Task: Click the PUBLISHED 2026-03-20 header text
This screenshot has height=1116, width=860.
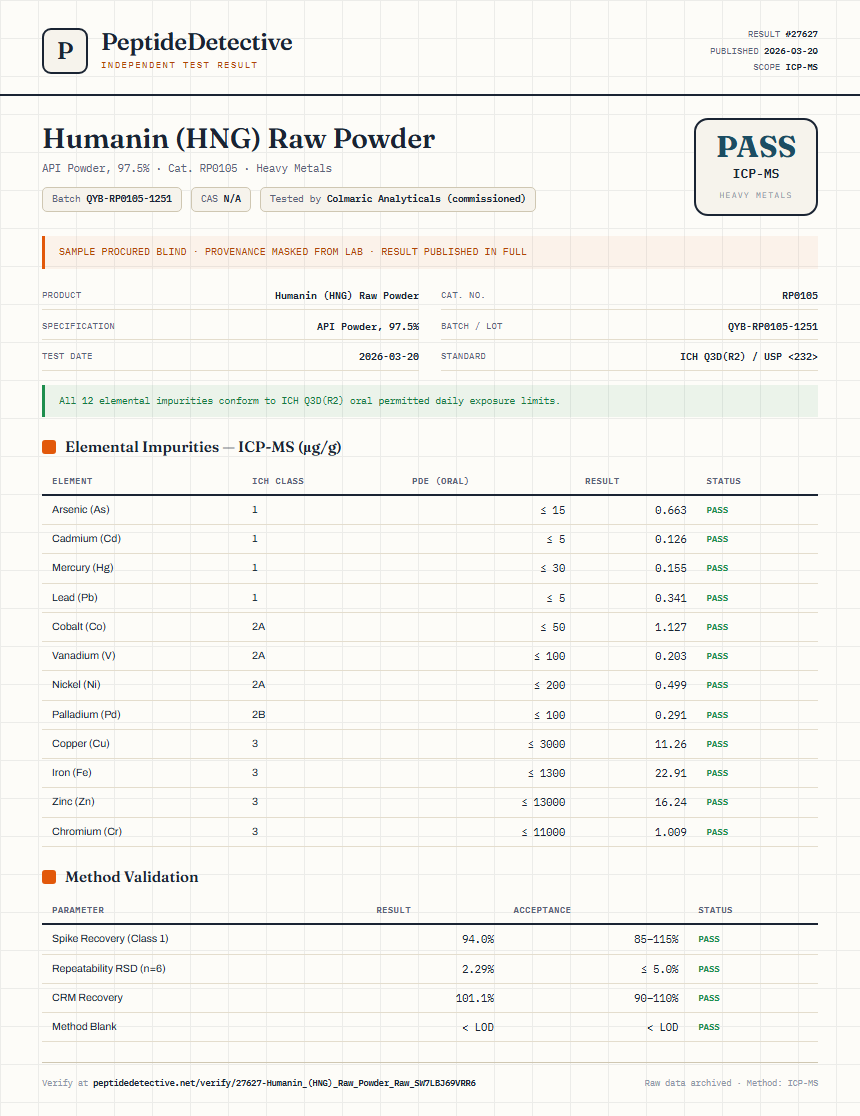Action: click(764, 51)
